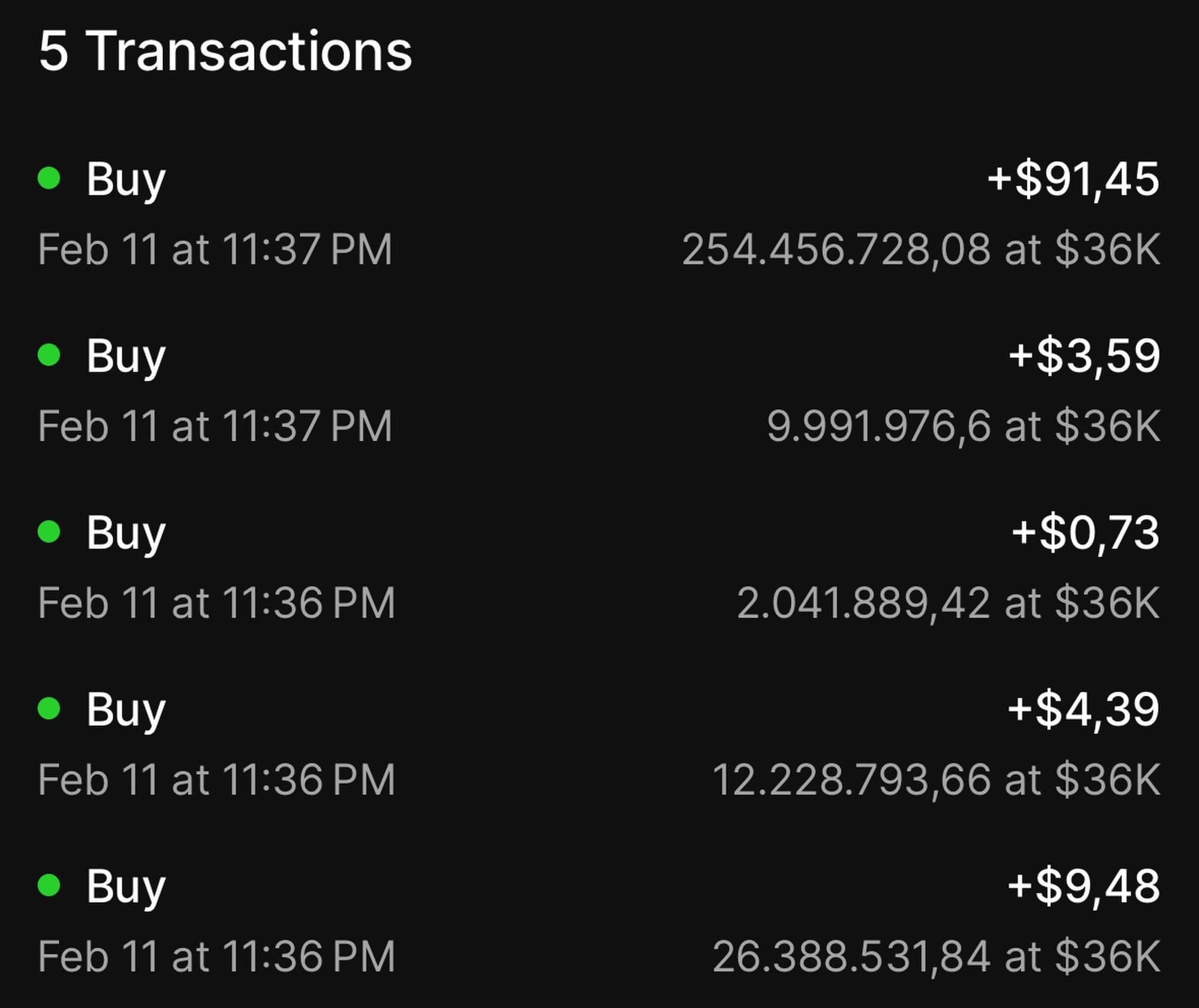
Task: Click the green dot beside the $4,39 Buy
Action: [x=49, y=708]
